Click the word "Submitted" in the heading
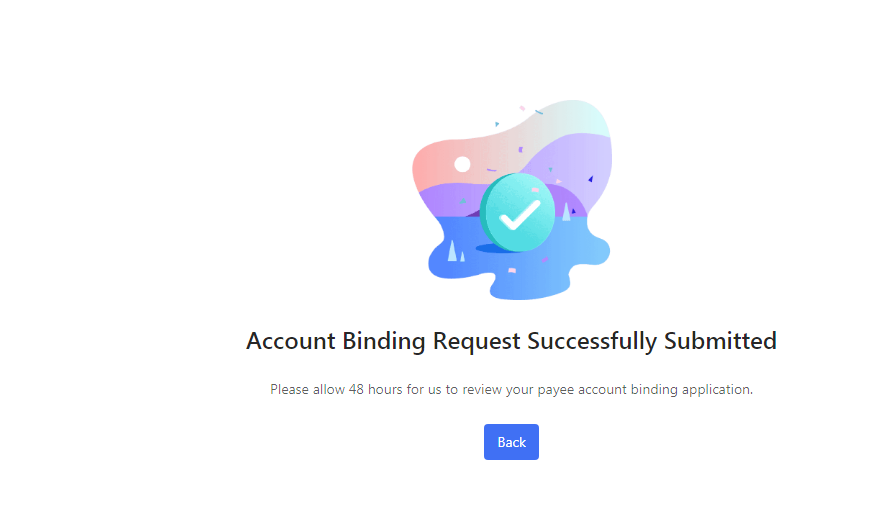The height and width of the screenshot is (521, 876). 720,341
